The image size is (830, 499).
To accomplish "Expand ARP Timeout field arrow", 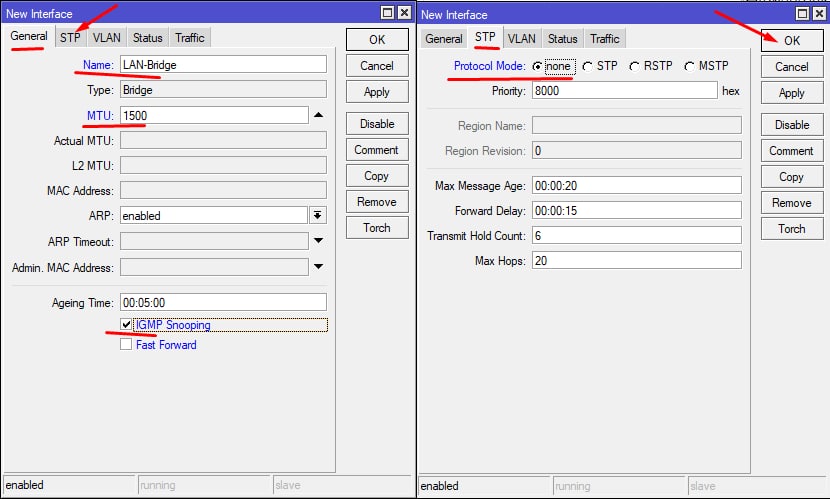I will coord(318,241).
